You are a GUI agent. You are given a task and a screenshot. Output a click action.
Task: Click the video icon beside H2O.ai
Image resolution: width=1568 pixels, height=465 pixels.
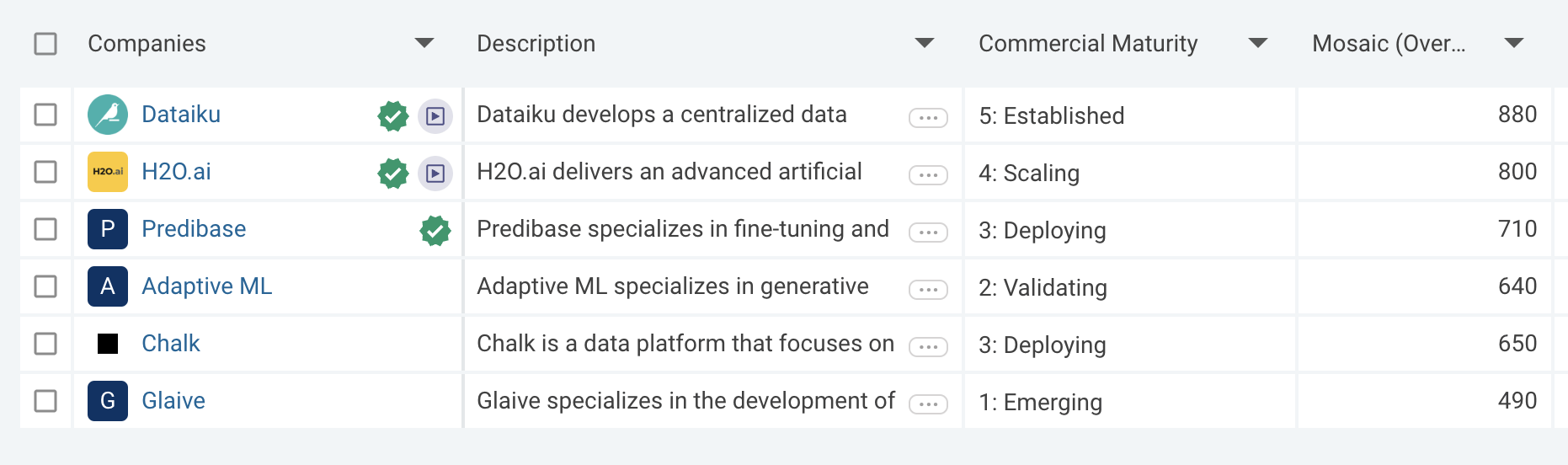pyautogui.click(x=435, y=173)
